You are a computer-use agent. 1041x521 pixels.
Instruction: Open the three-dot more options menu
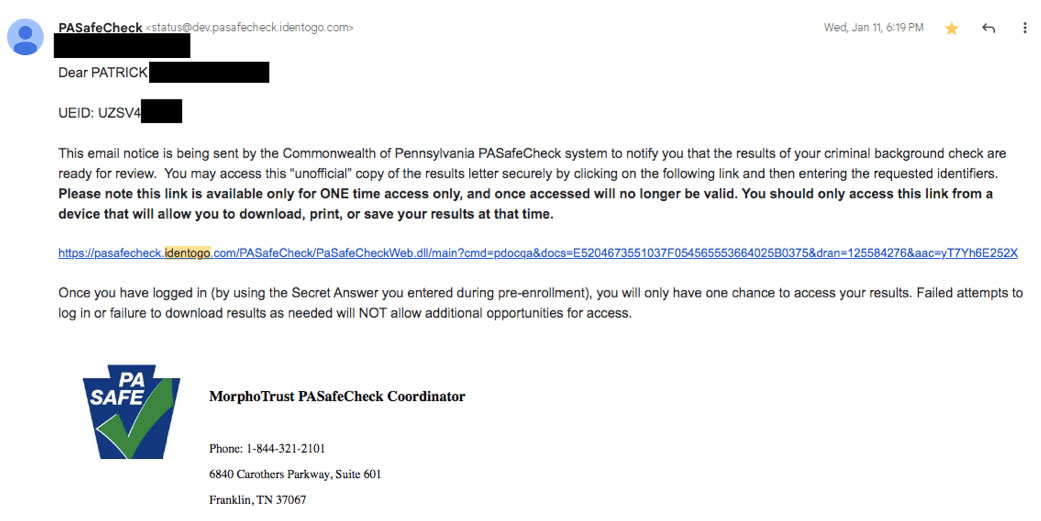[x=1025, y=29]
